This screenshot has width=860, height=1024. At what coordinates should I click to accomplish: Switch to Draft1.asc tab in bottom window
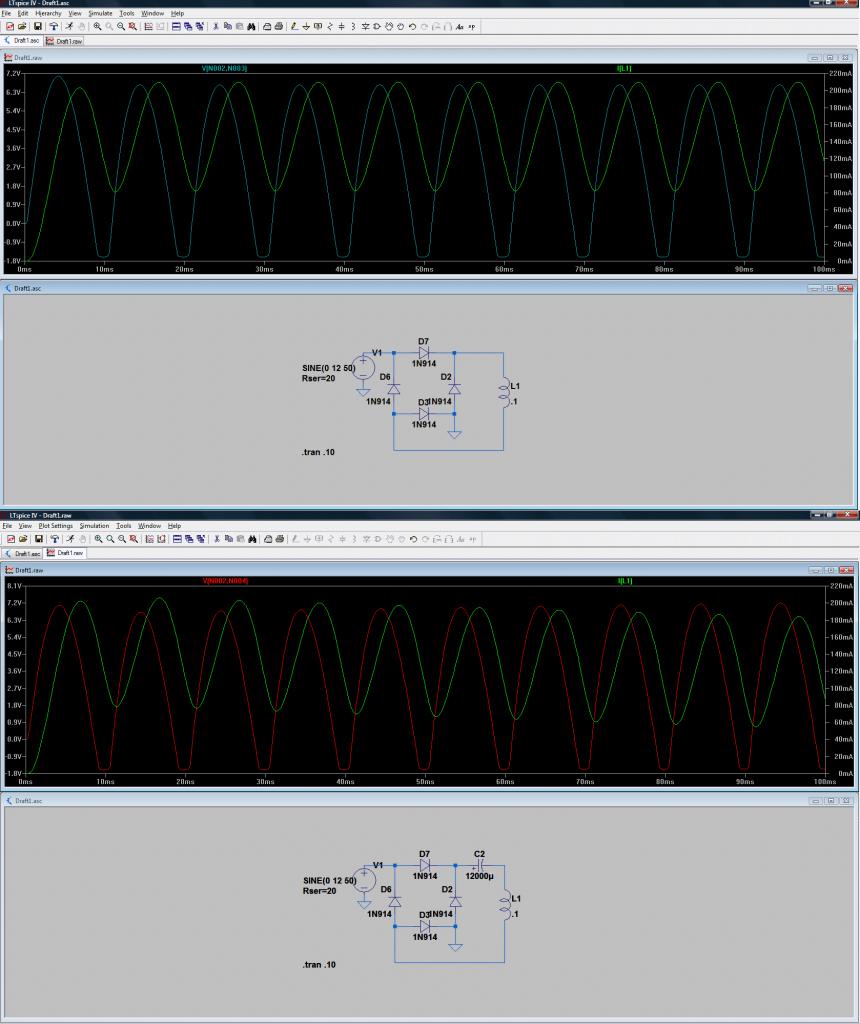(x=23, y=553)
